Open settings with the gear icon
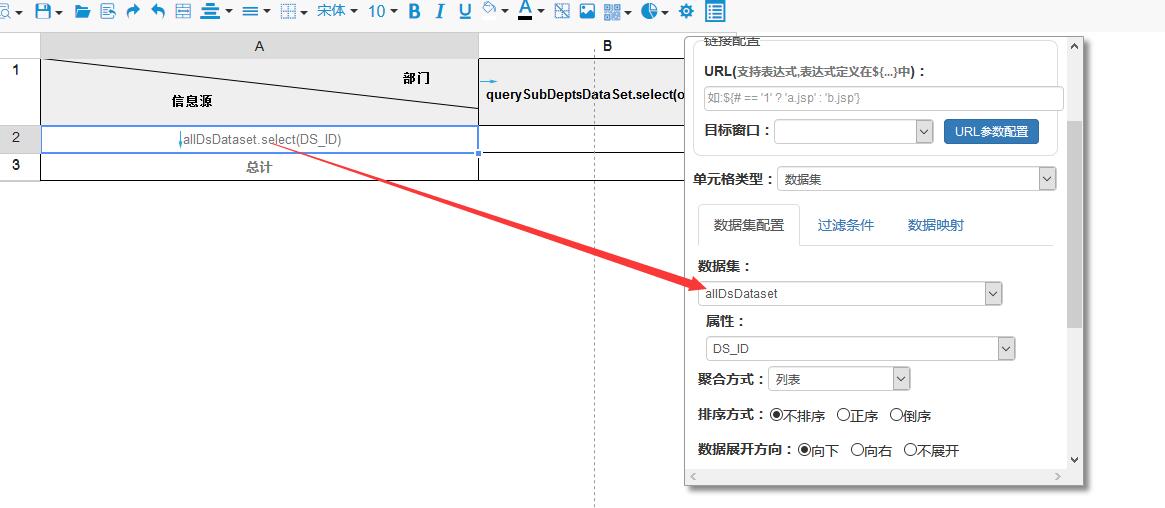Viewport: 1165px width, 508px height. coord(686,11)
